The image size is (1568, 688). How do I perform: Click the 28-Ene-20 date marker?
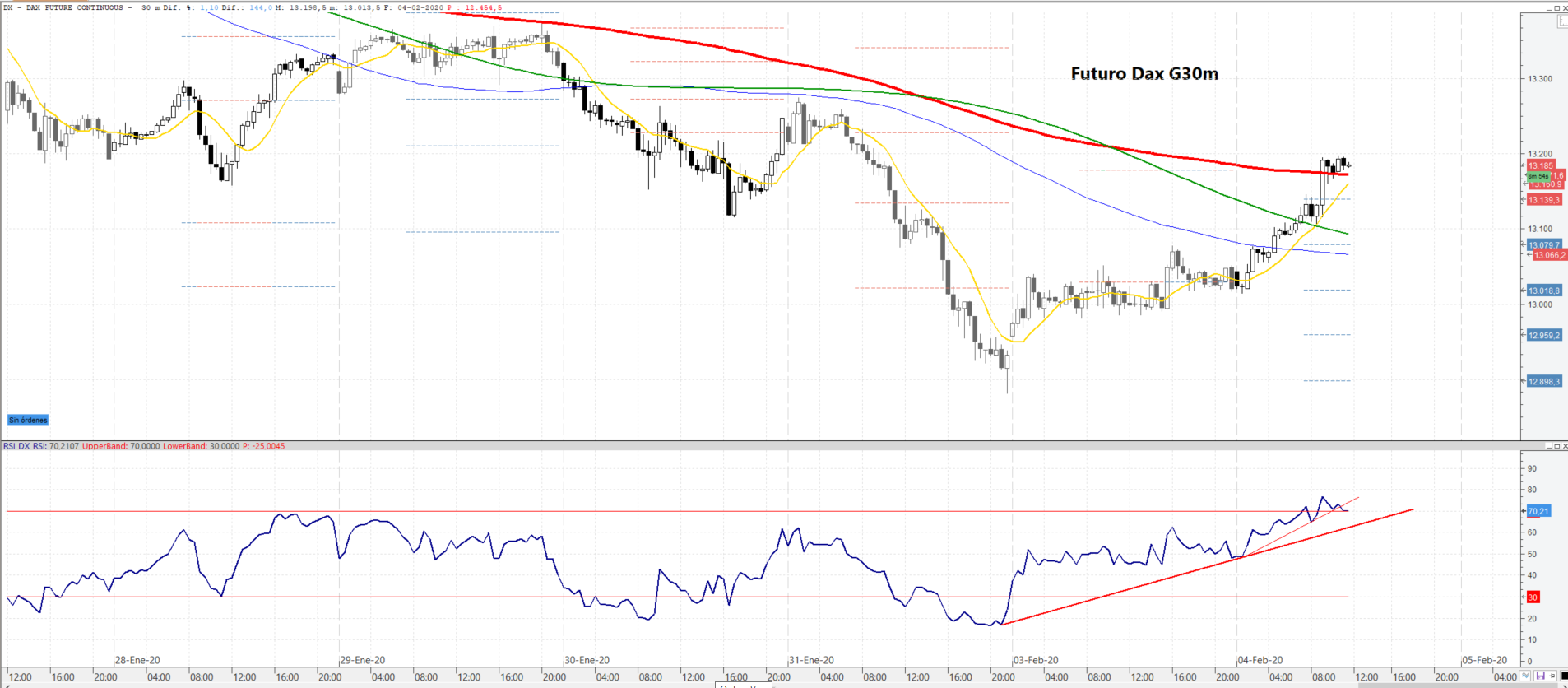click(137, 660)
